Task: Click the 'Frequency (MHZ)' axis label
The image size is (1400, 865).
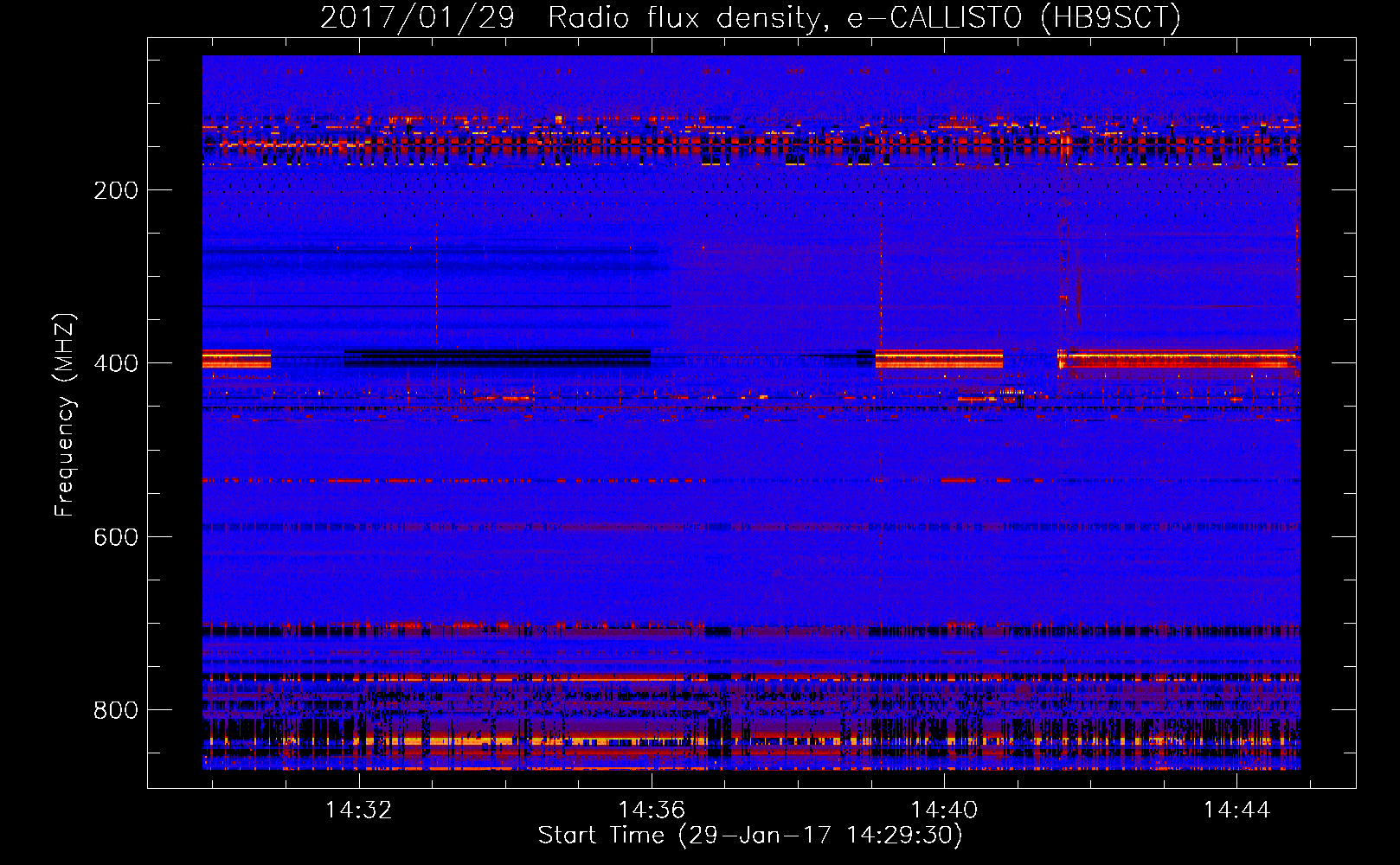Action: [x=65, y=414]
